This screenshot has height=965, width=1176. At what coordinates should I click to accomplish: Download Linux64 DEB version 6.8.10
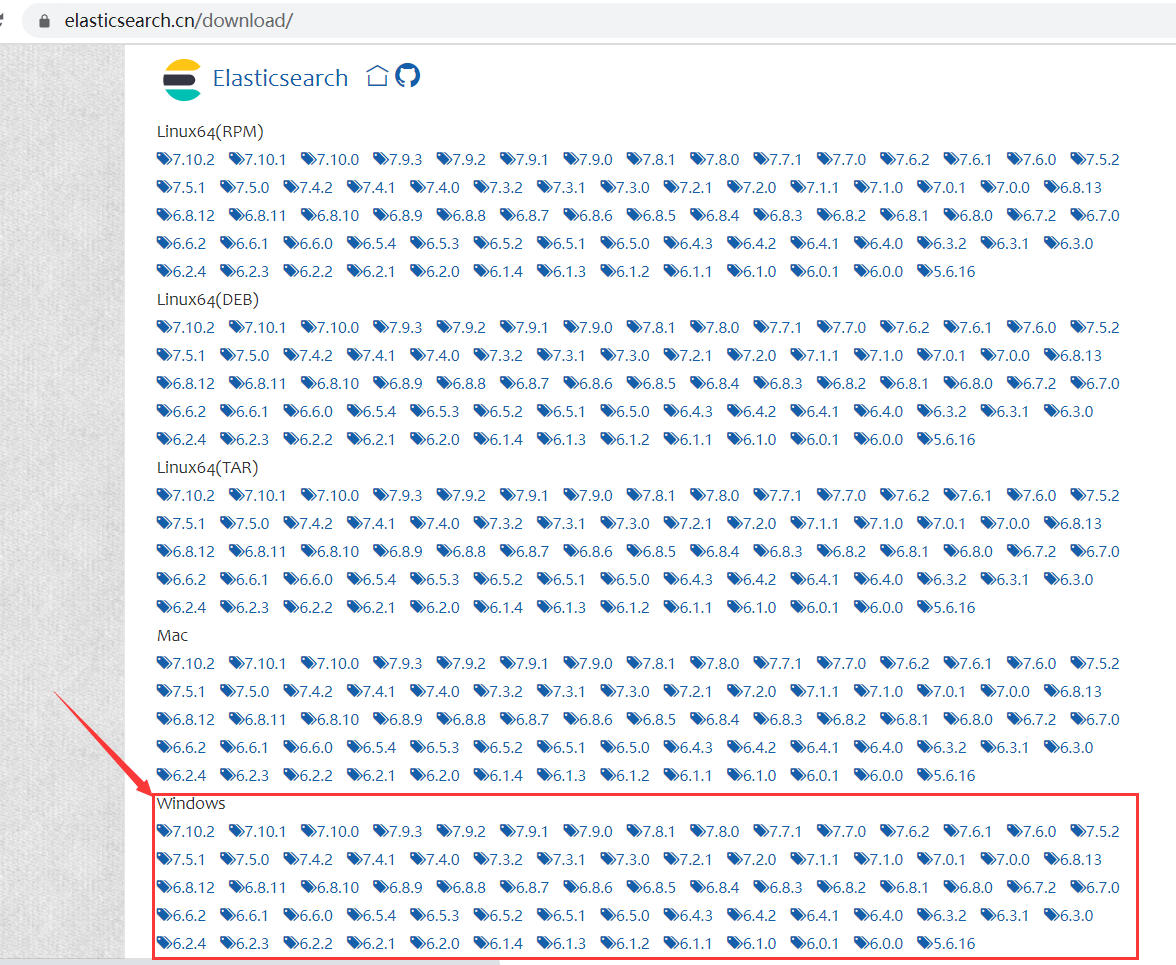pos(329,384)
